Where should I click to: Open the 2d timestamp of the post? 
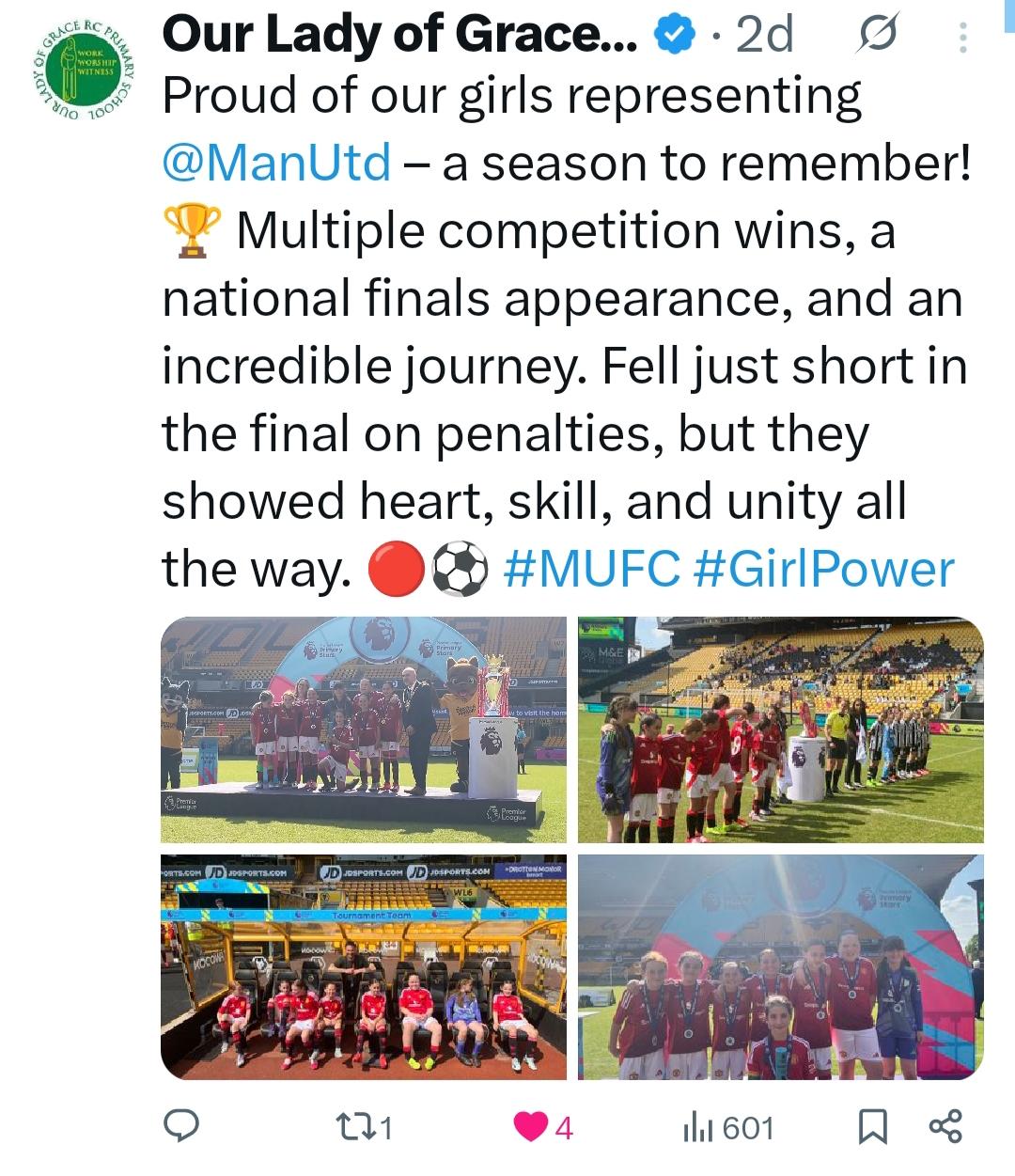pyautogui.click(x=765, y=36)
